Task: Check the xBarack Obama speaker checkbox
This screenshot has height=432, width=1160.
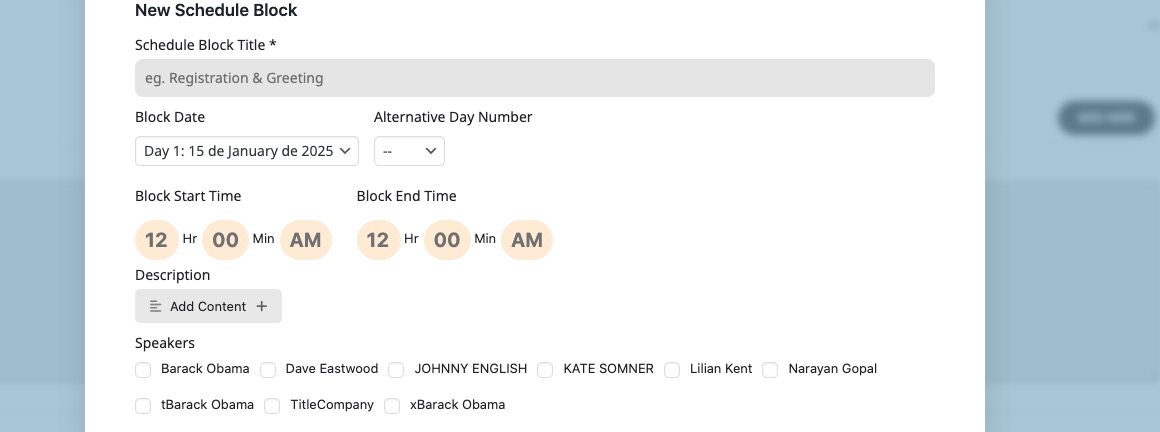Action: point(392,406)
